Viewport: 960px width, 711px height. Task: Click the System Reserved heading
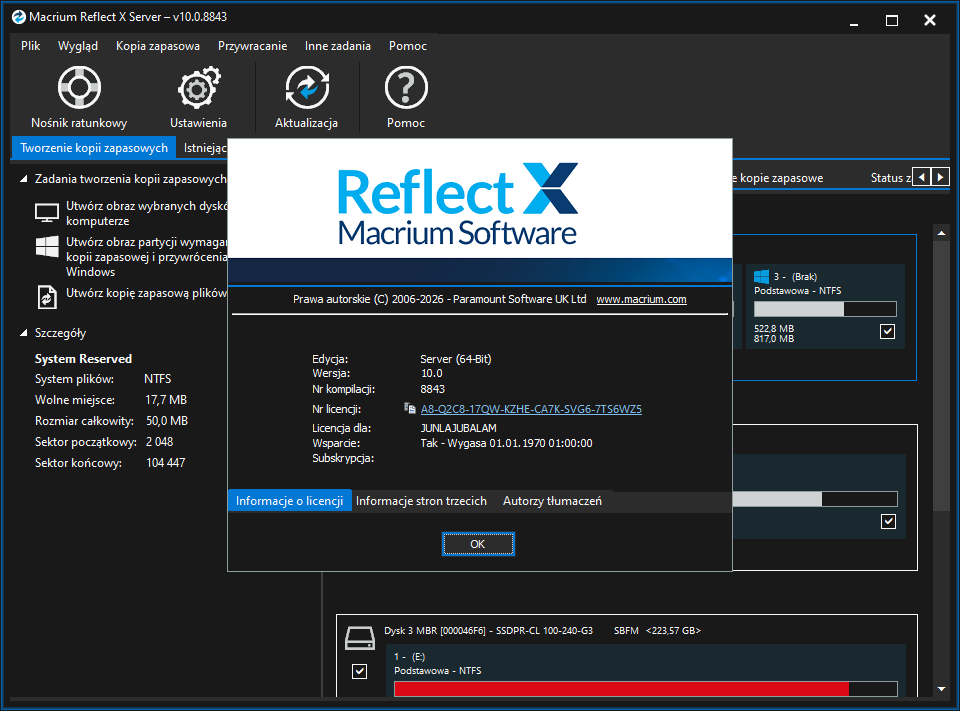[x=83, y=359]
